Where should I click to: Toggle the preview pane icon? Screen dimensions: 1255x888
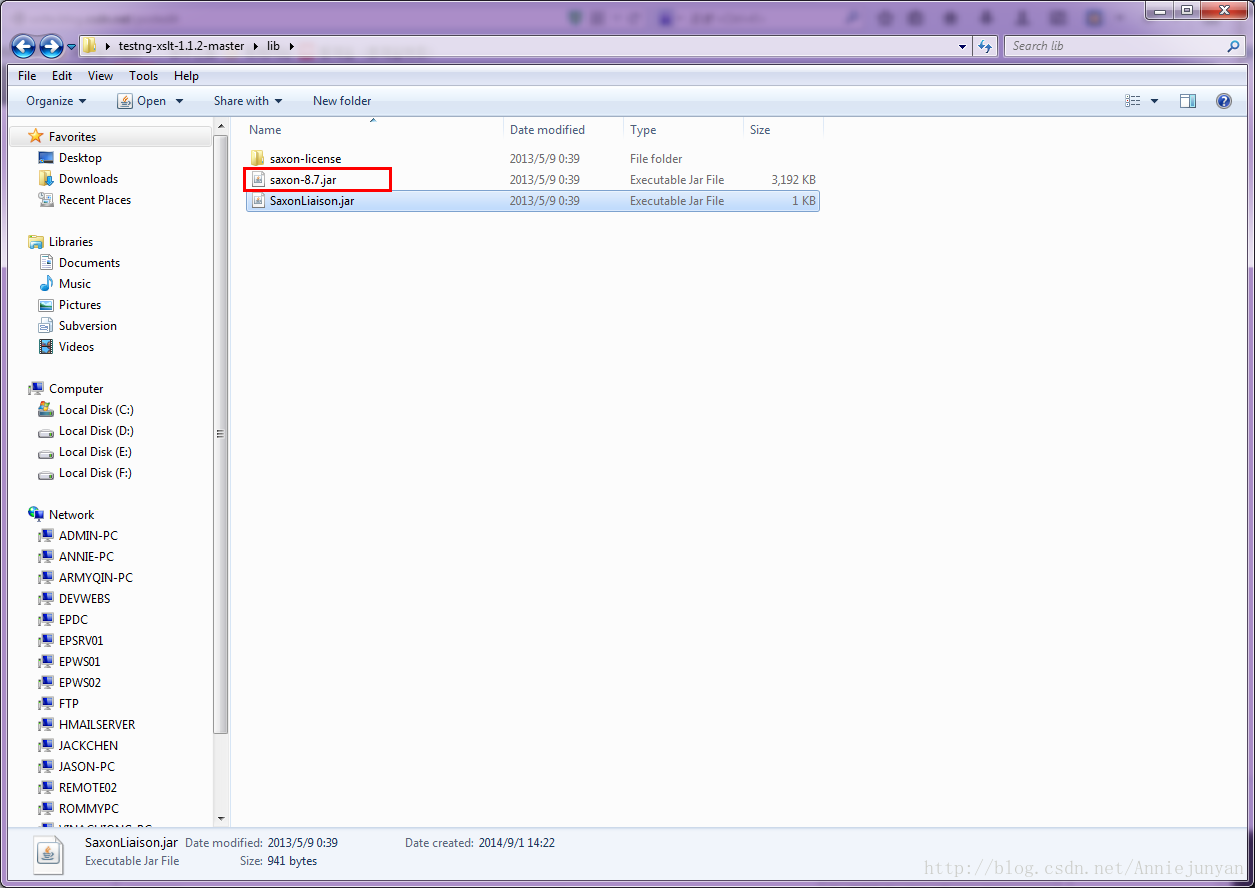pyautogui.click(x=1188, y=101)
